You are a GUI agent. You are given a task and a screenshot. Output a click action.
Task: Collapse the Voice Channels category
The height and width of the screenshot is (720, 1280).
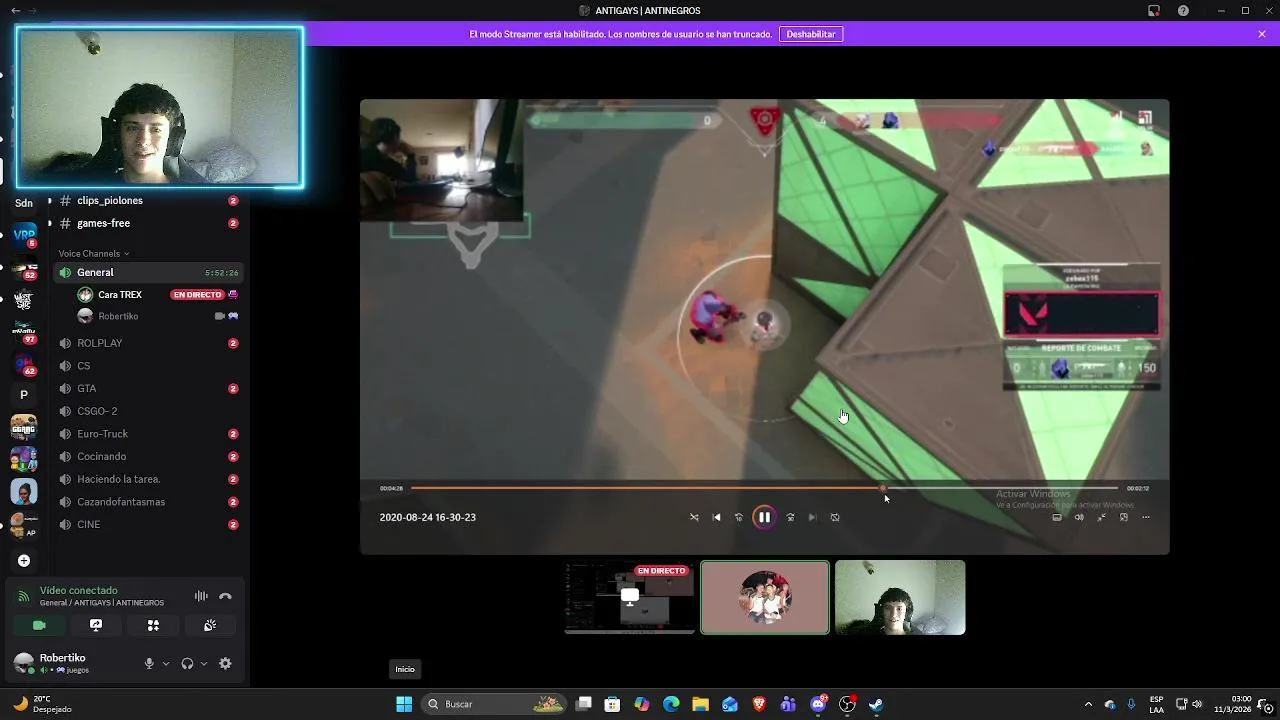(94, 253)
